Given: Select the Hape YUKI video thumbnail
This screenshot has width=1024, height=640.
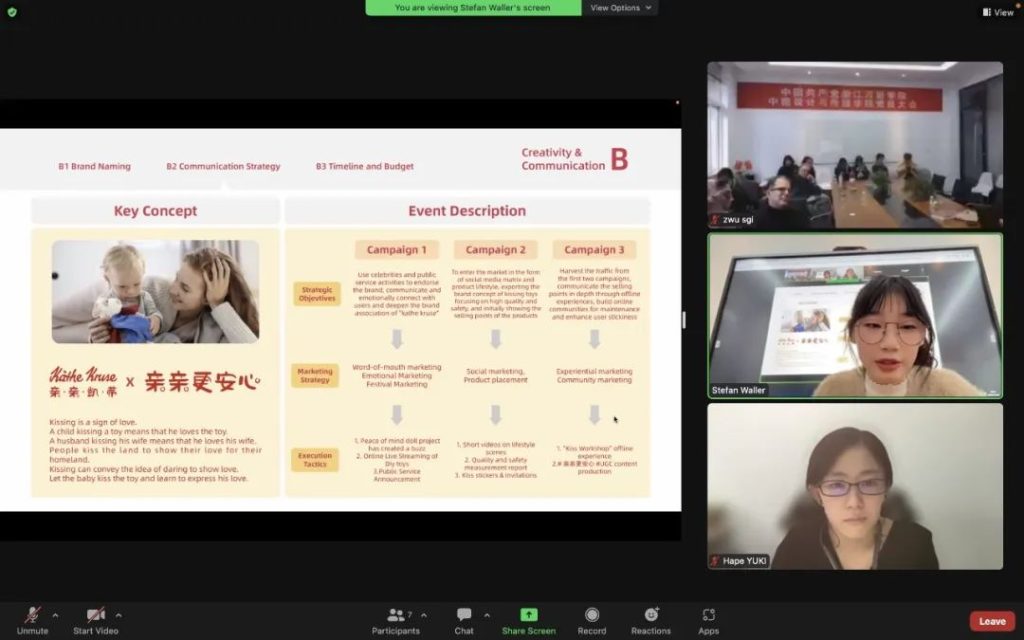Looking at the screenshot, I should click(x=854, y=486).
